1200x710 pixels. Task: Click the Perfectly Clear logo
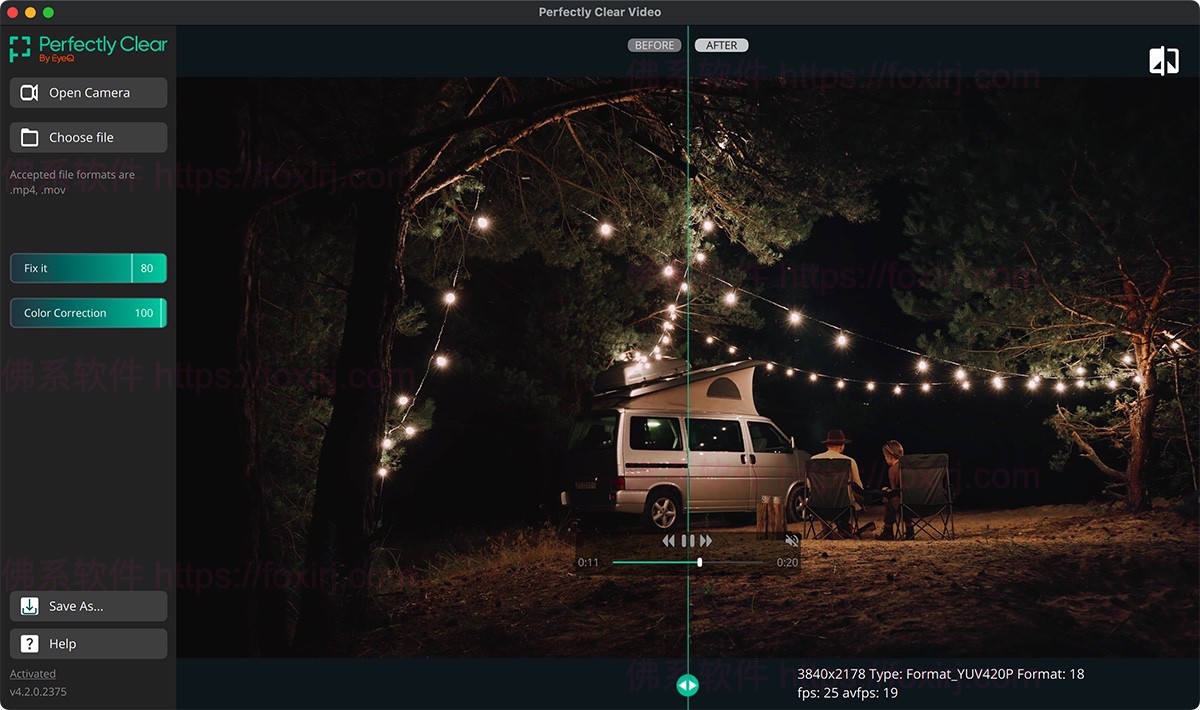point(88,49)
